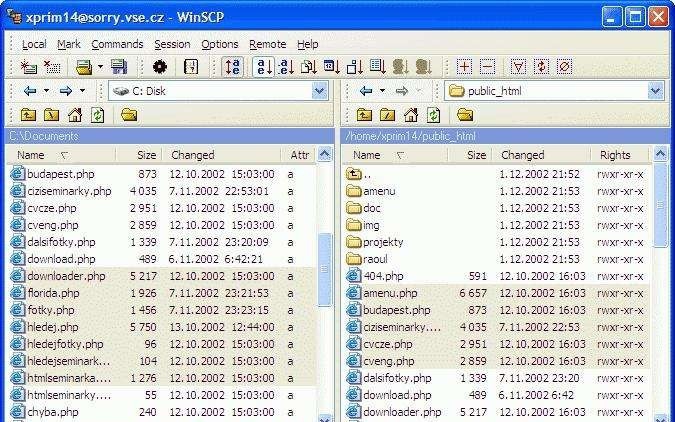Viewport: 675px width, 422px height.
Task: Expand remote back history arrow
Action: pyautogui.click(x=382, y=91)
